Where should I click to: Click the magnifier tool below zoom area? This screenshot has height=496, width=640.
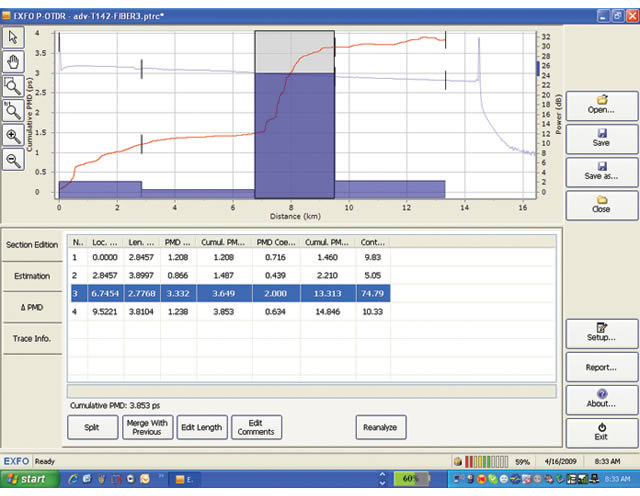point(13,110)
